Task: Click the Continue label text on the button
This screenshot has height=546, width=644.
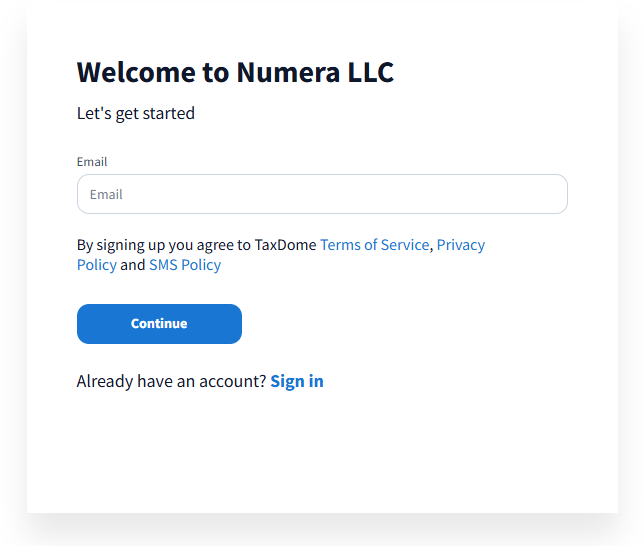Action: [159, 324]
